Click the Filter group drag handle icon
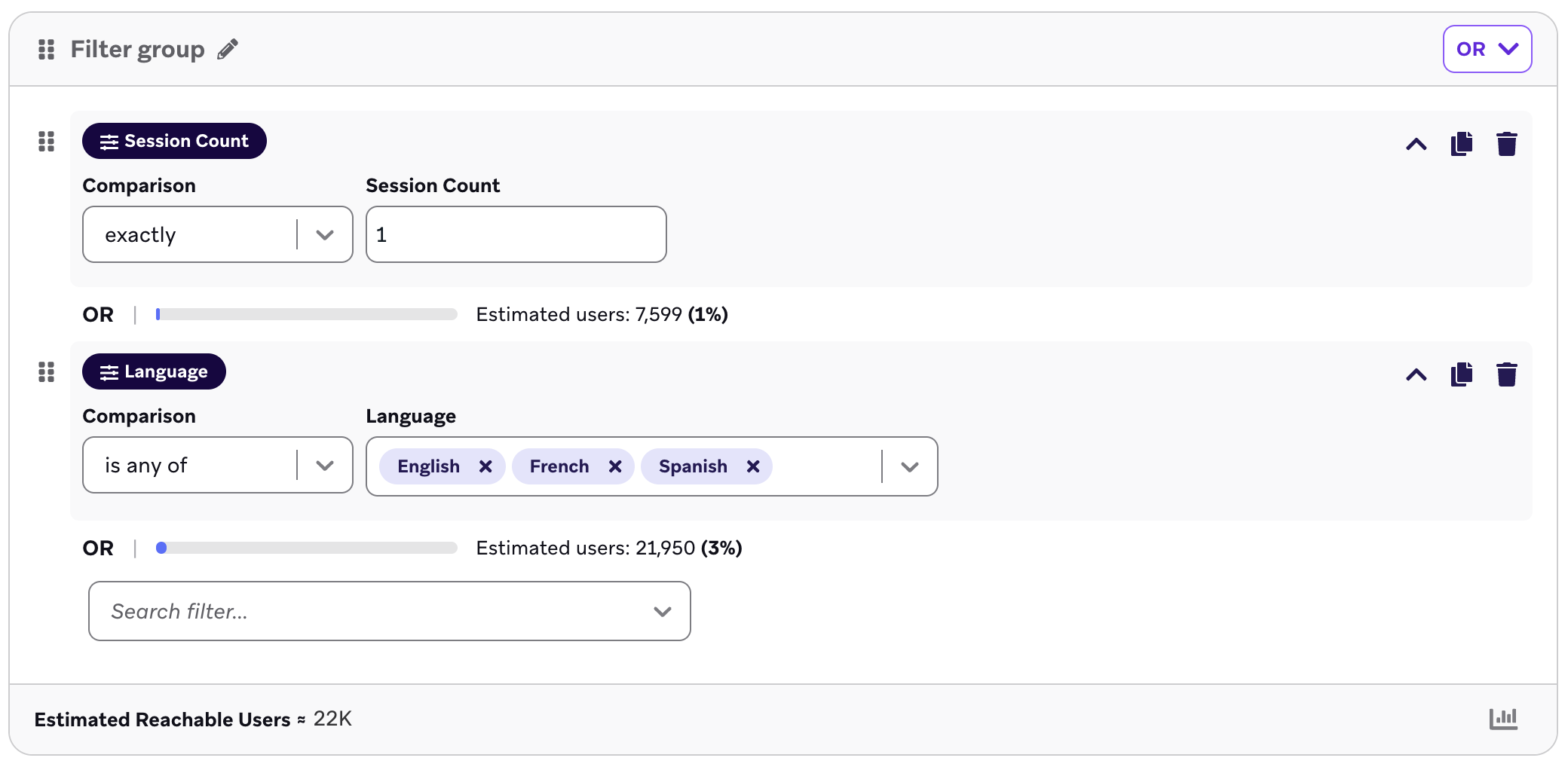The height and width of the screenshot is (767, 1568). click(x=46, y=50)
